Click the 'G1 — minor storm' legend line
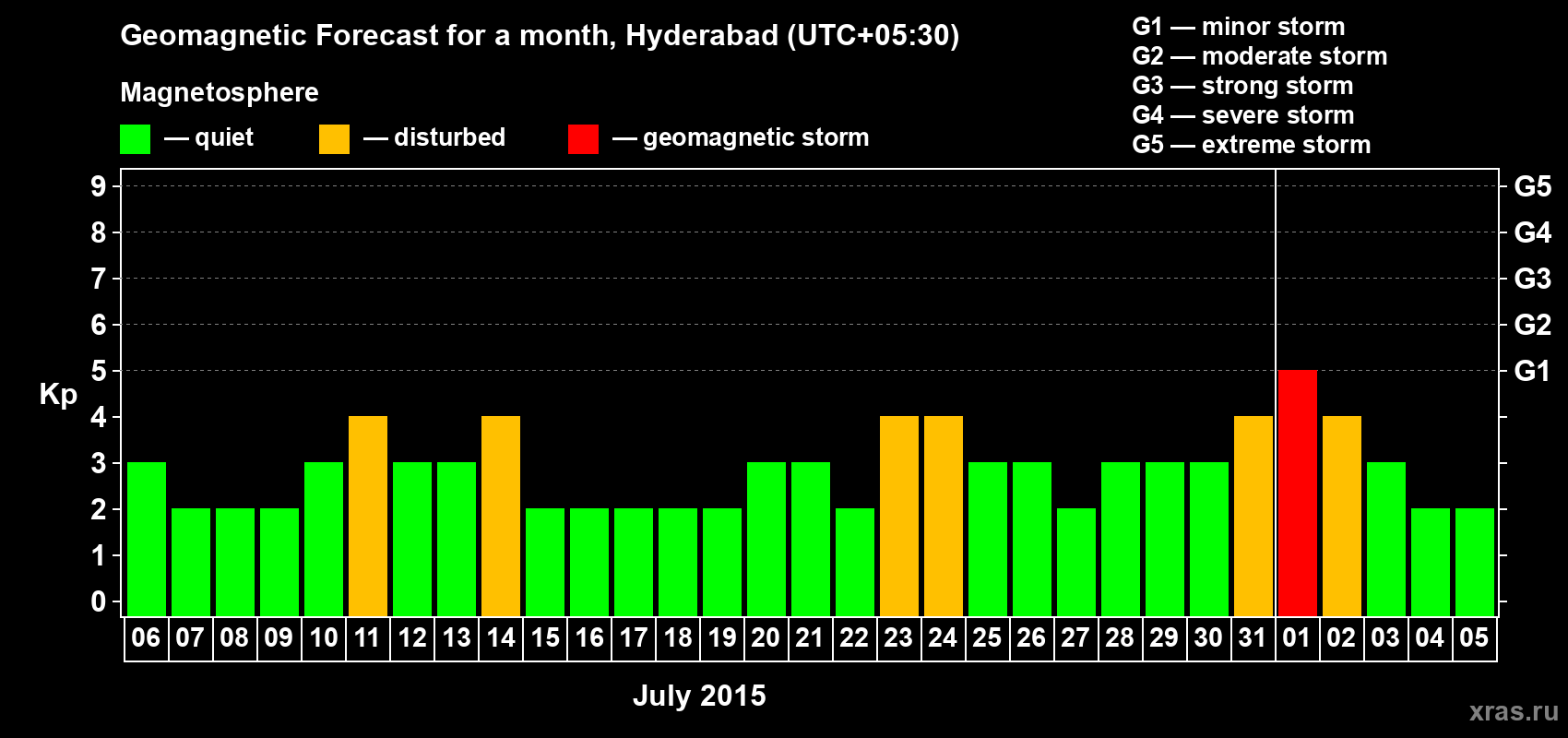Screen dimensions: 1568x738 coord(1239,27)
